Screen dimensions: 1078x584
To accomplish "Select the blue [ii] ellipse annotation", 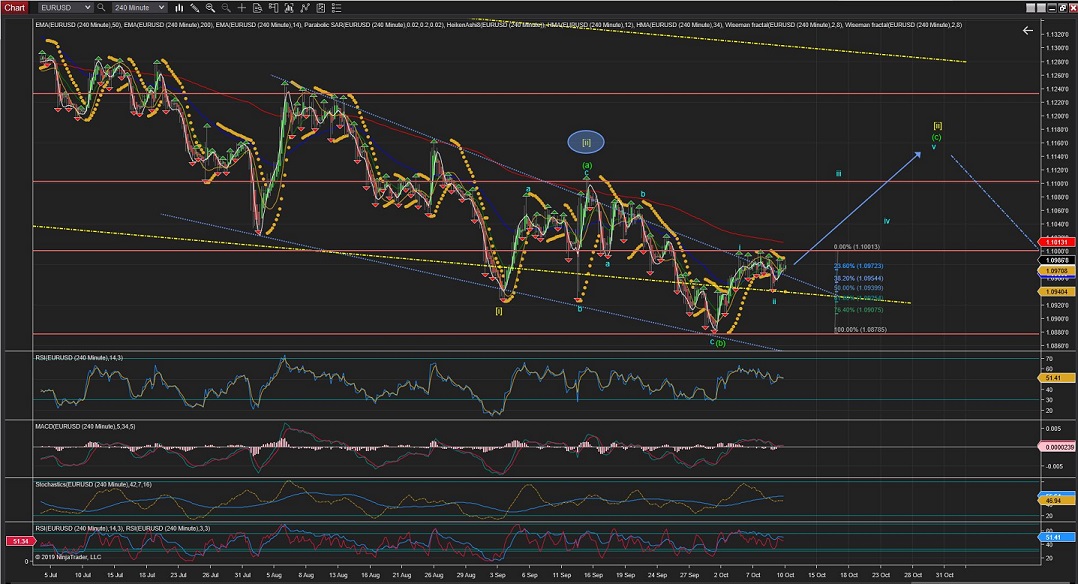I will click(x=587, y=142).
